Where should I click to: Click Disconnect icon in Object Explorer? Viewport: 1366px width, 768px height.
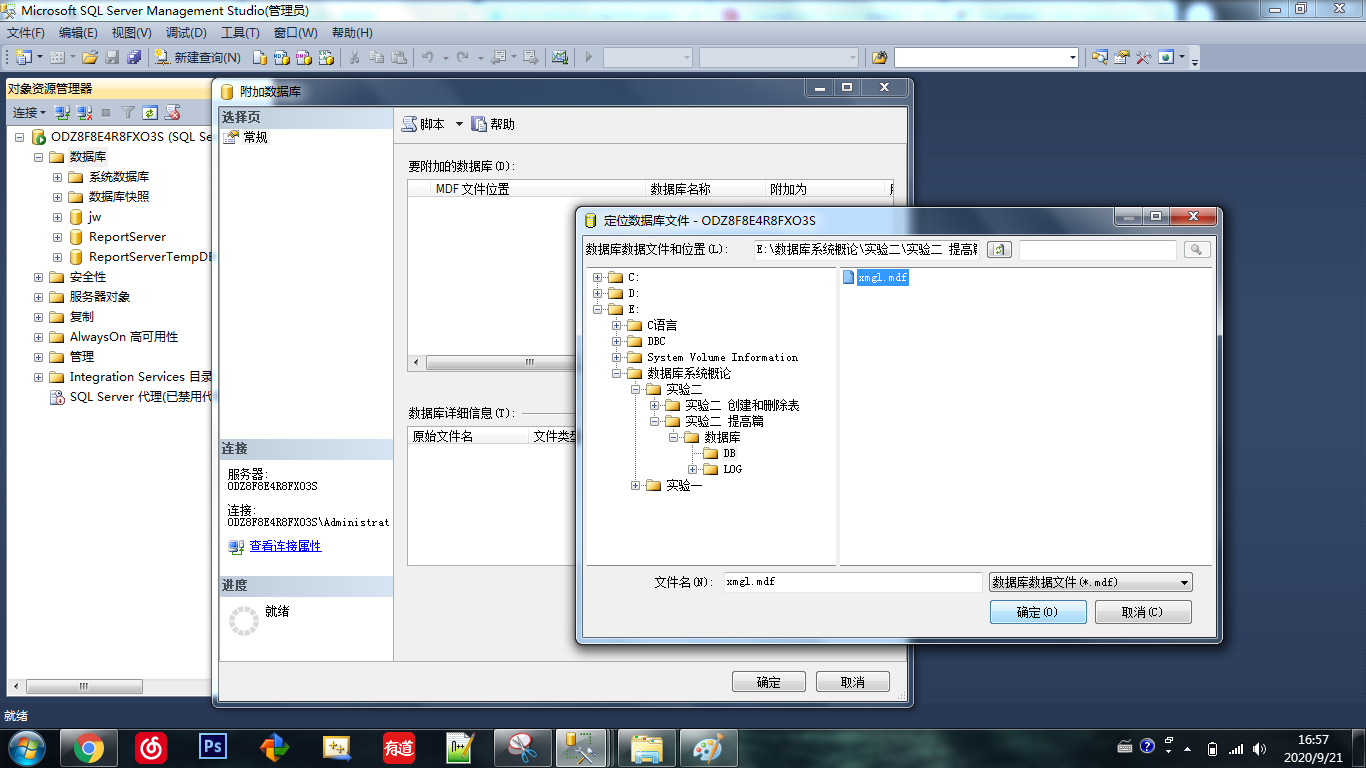85,113
